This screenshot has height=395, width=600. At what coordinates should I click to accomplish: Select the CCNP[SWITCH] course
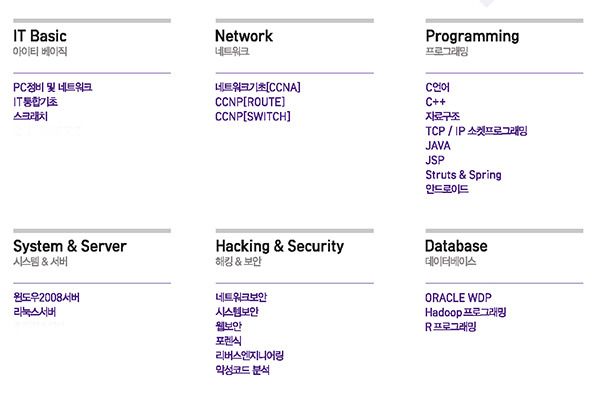(253, 116)
